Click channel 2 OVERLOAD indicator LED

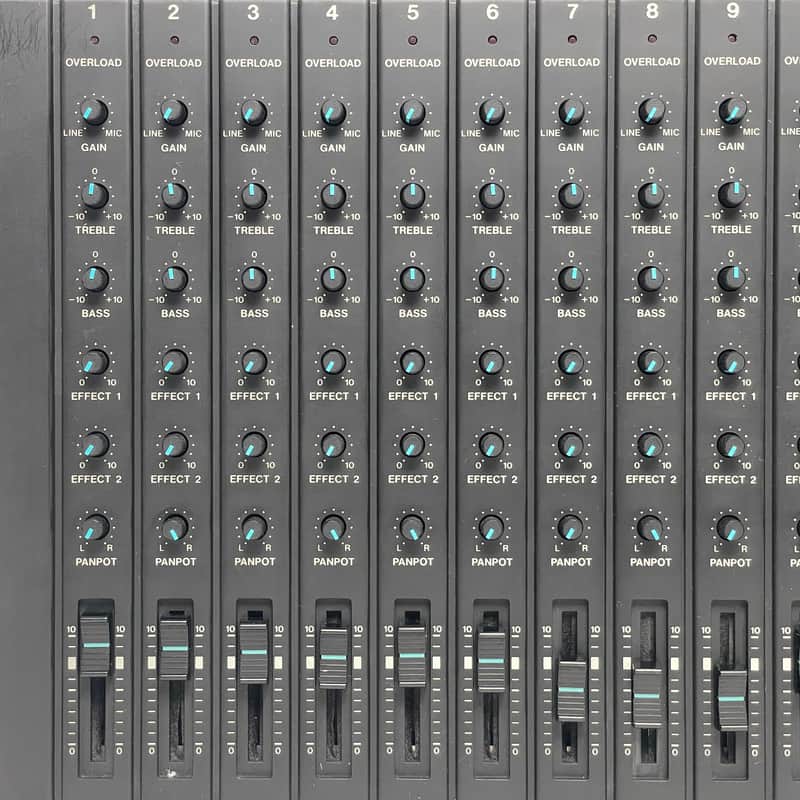click(174, 40)
